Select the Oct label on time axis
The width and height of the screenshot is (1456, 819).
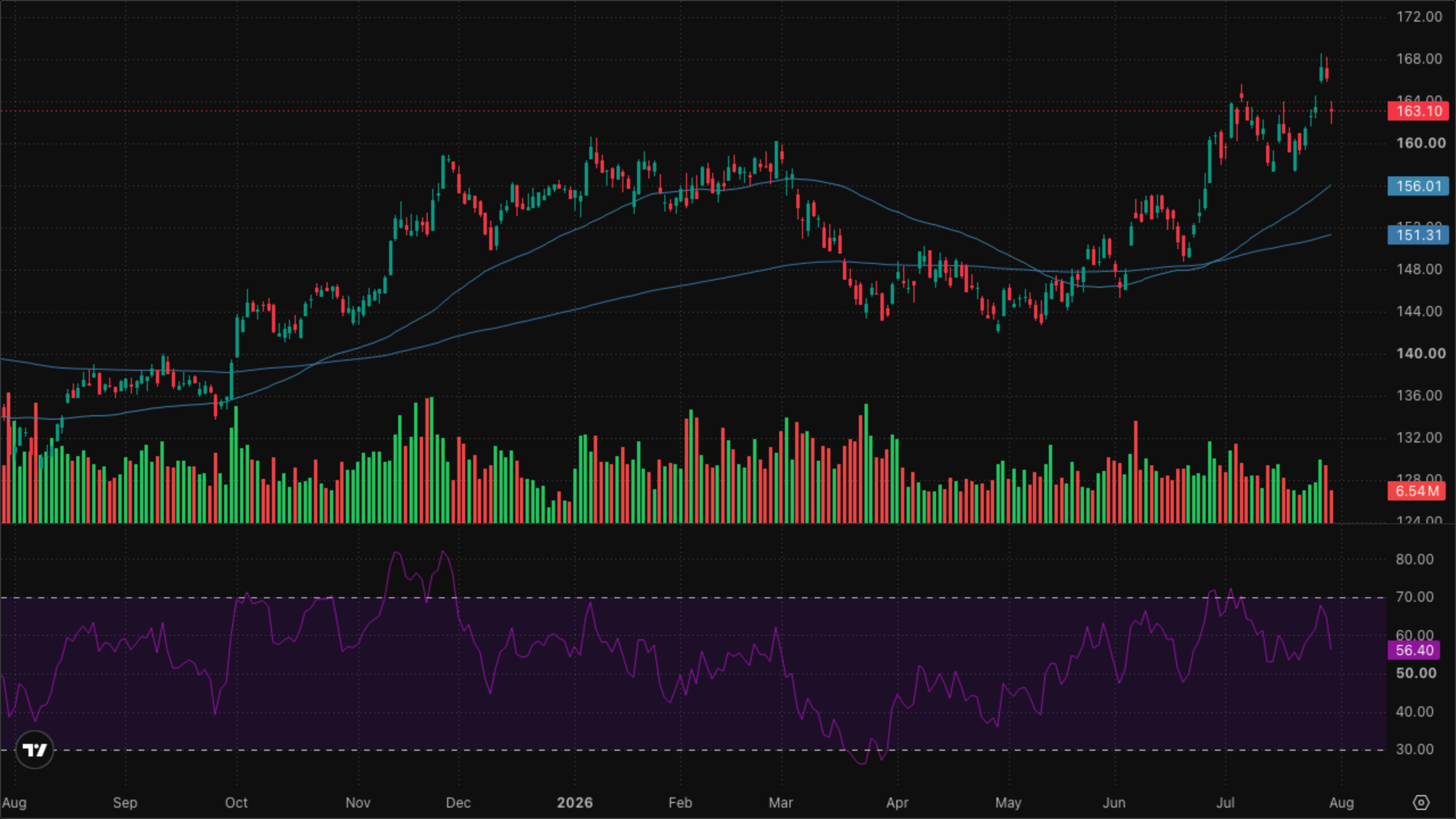coord(236,803)
